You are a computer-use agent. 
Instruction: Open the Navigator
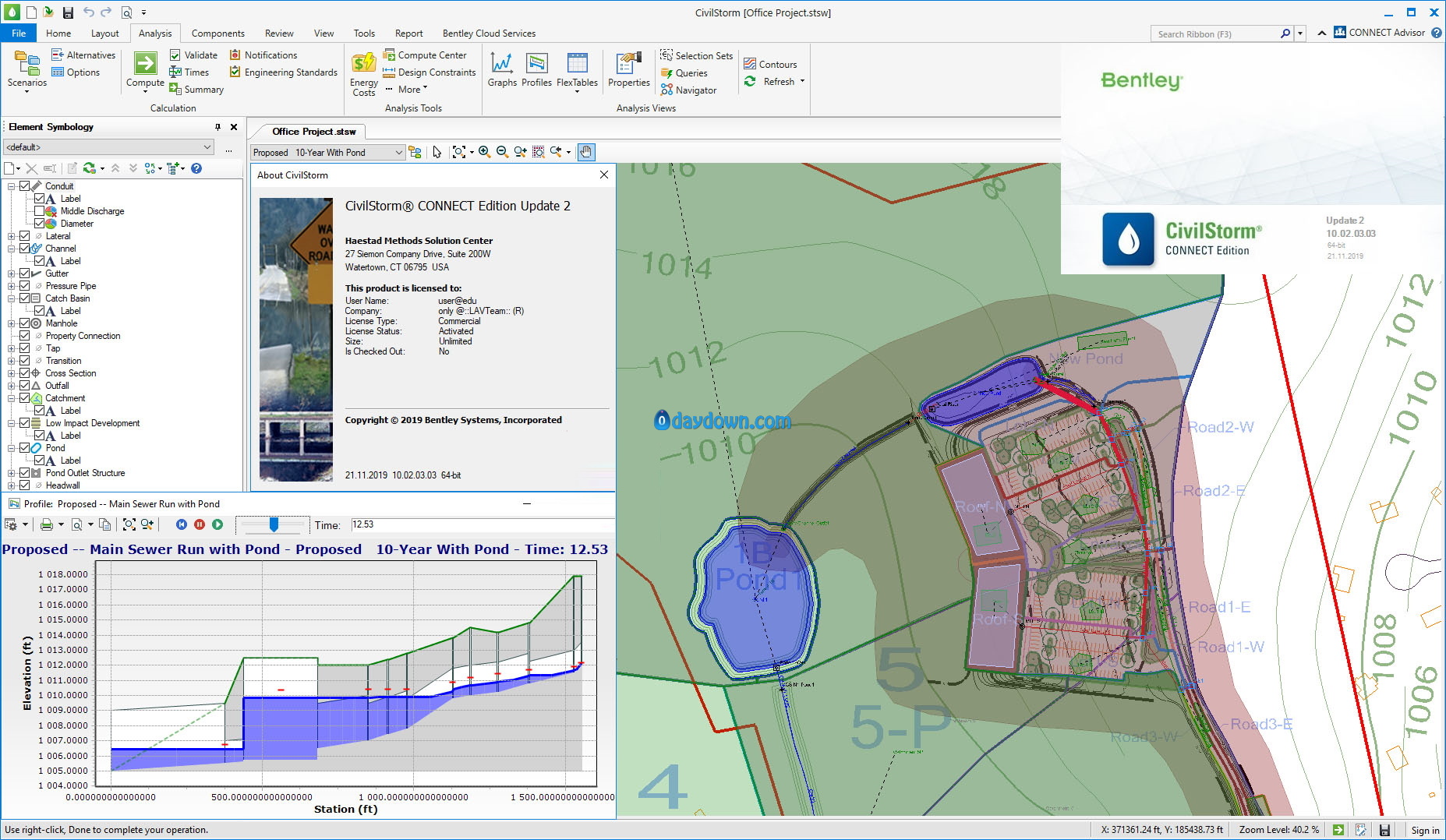pos(689,90)
